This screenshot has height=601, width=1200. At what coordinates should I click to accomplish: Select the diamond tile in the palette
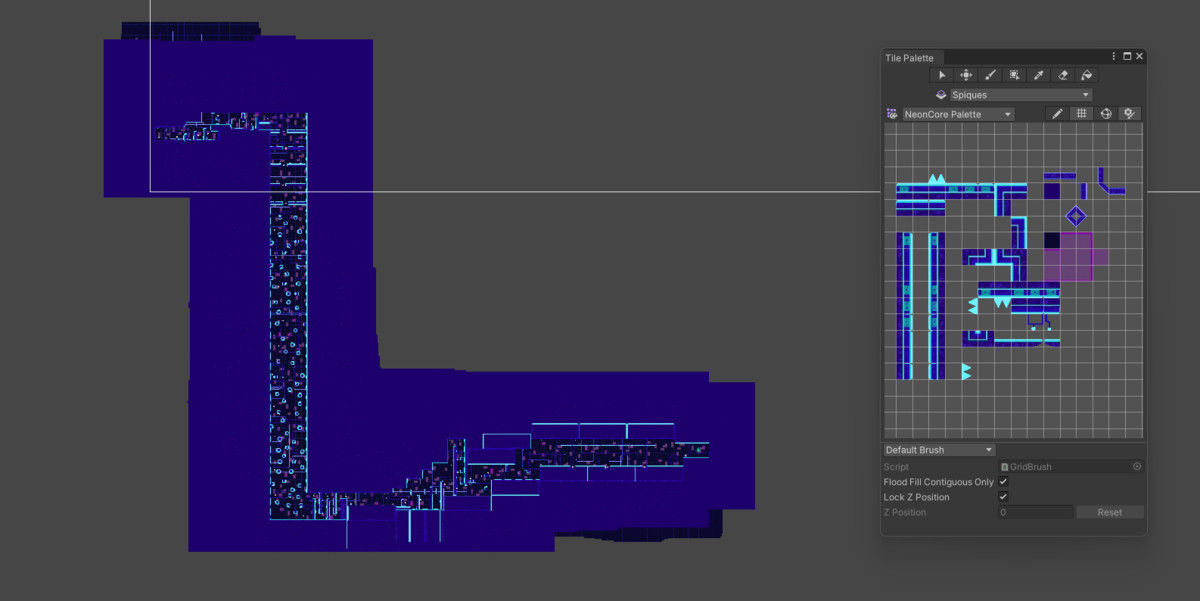click(1075, 215)
